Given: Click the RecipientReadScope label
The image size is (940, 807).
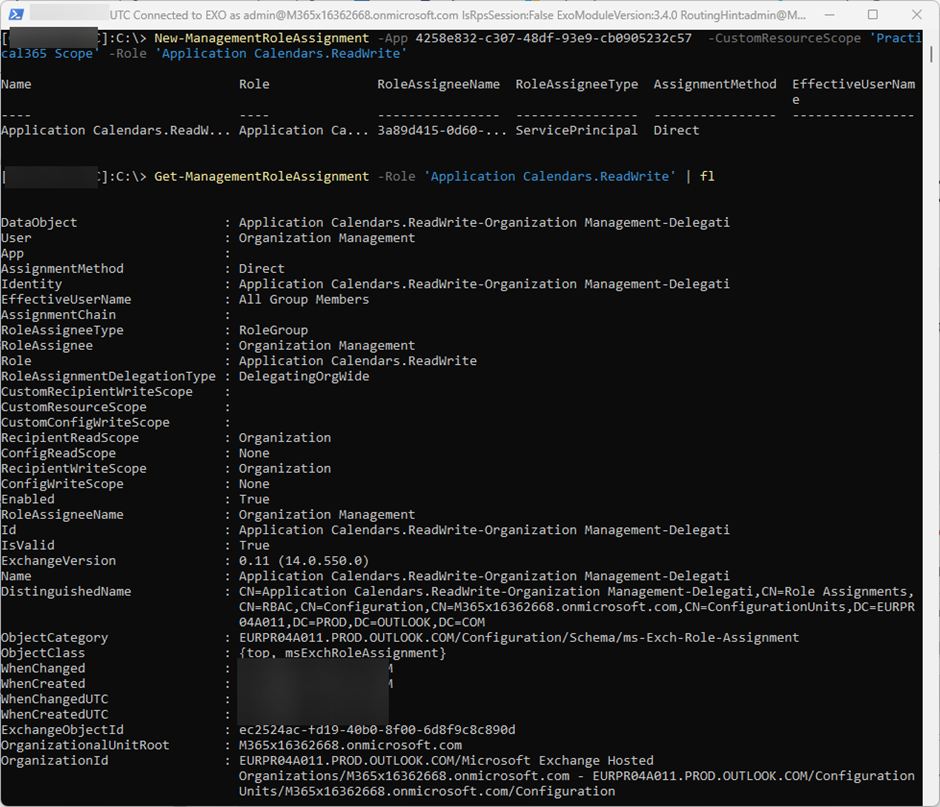Looking at the screenshot, I should (x=70, y=438).
